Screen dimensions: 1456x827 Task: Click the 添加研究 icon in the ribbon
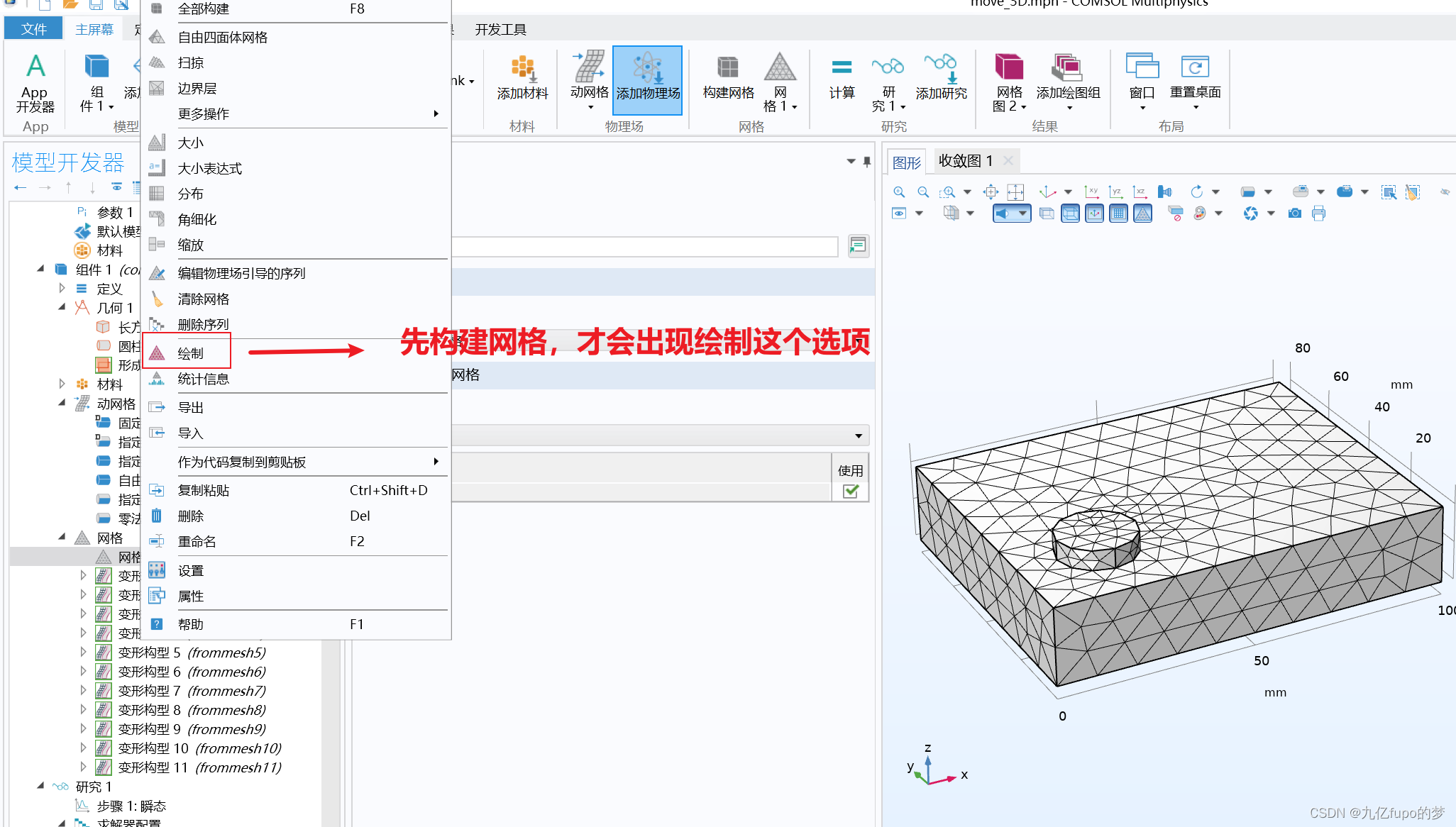[x=941, y=80]
